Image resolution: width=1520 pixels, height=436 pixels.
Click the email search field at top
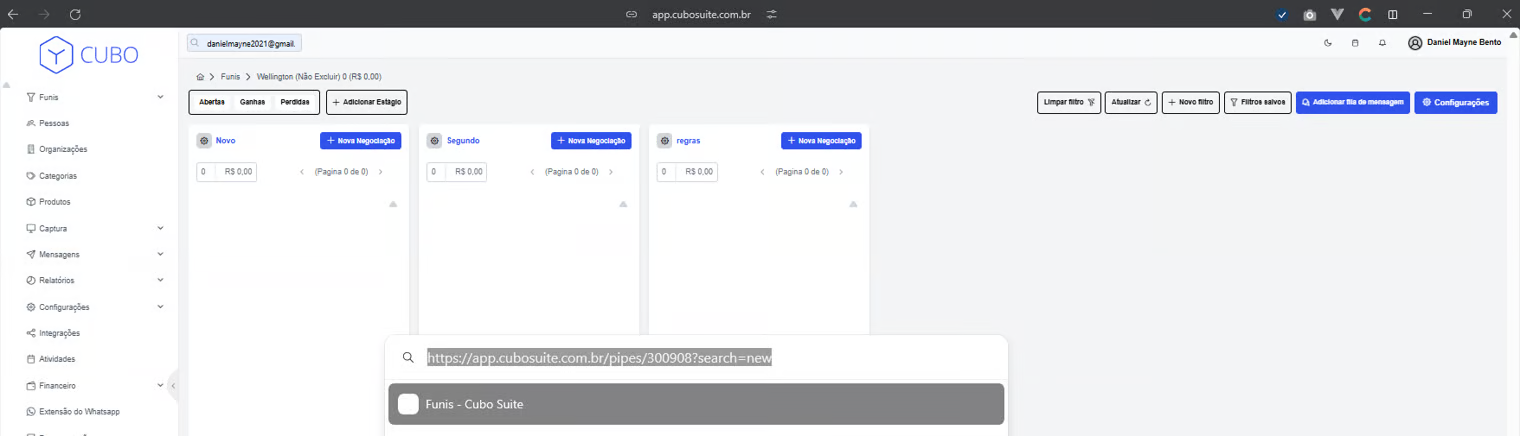pyautogui.click(x=246, y=44)
